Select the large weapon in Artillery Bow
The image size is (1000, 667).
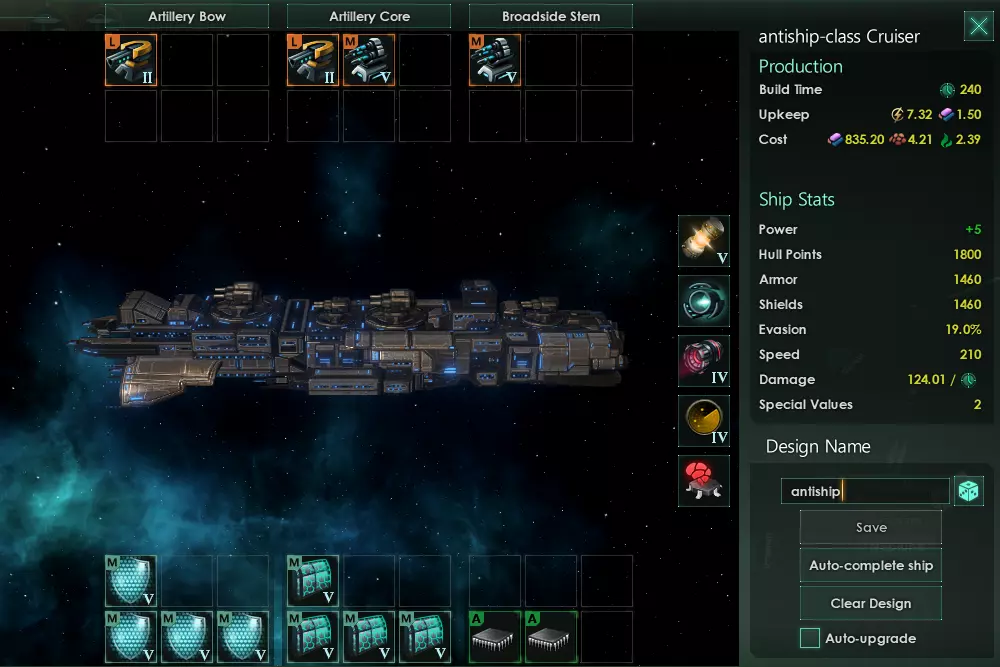click(x=131, y=60)
